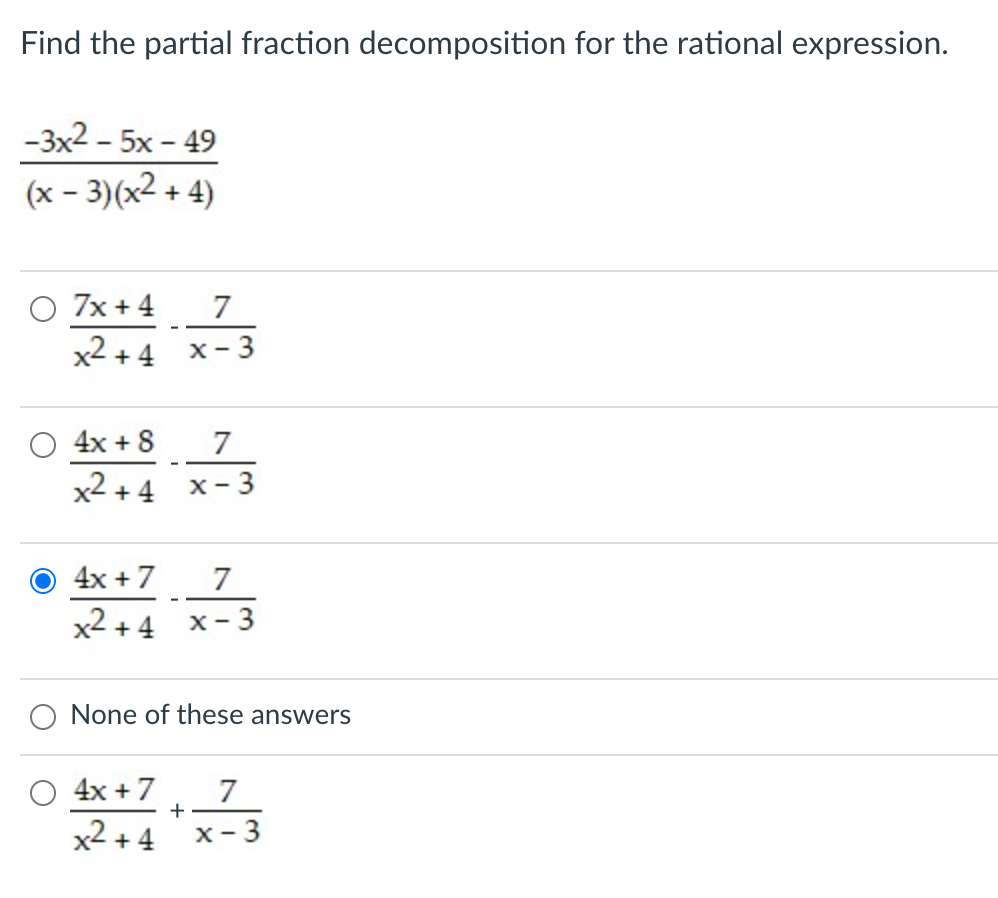Select the radio button for 4x + 8 answer
This screenshot has width=998, height=898.
click(43, 445)
